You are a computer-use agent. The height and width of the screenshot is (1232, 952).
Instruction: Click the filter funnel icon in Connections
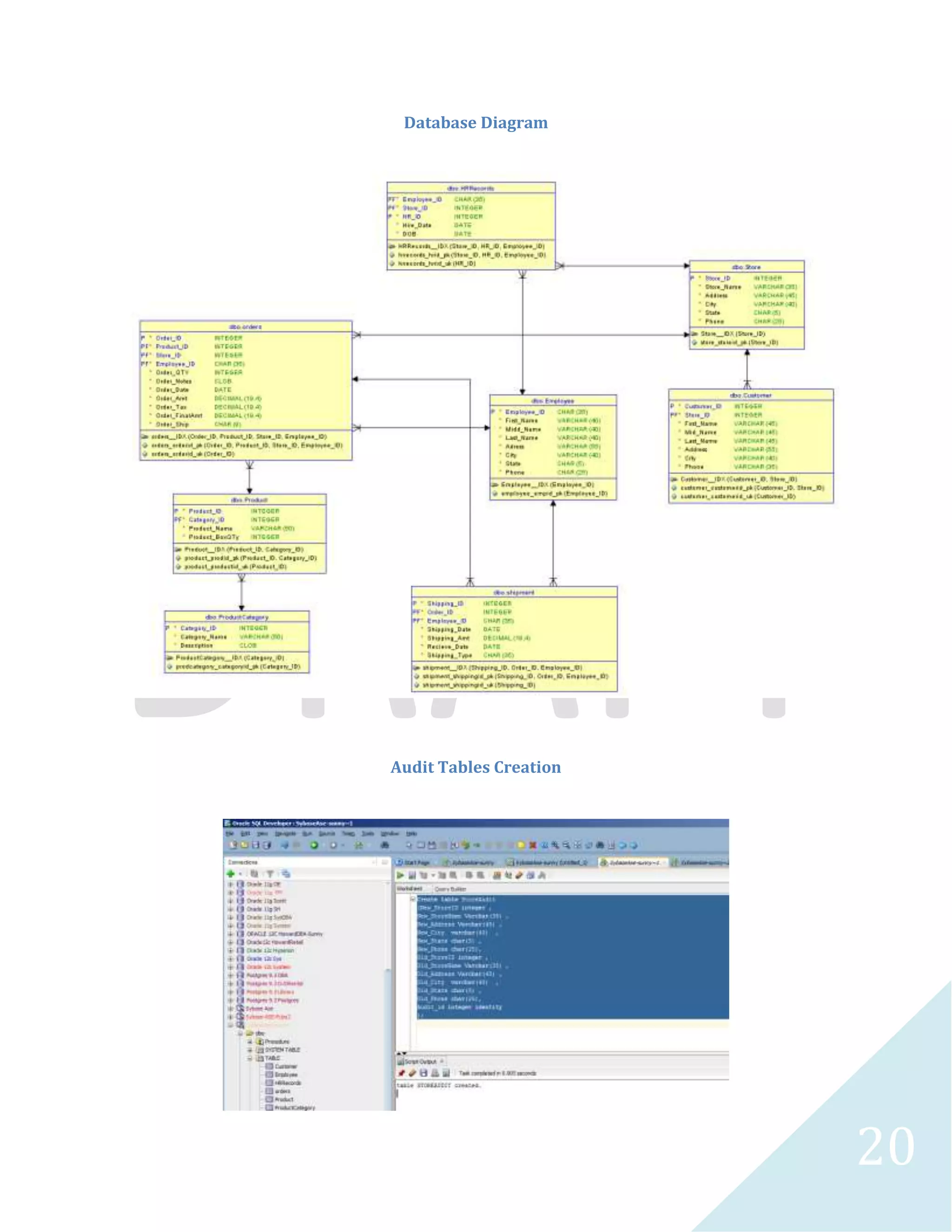[x=270, y=874]
